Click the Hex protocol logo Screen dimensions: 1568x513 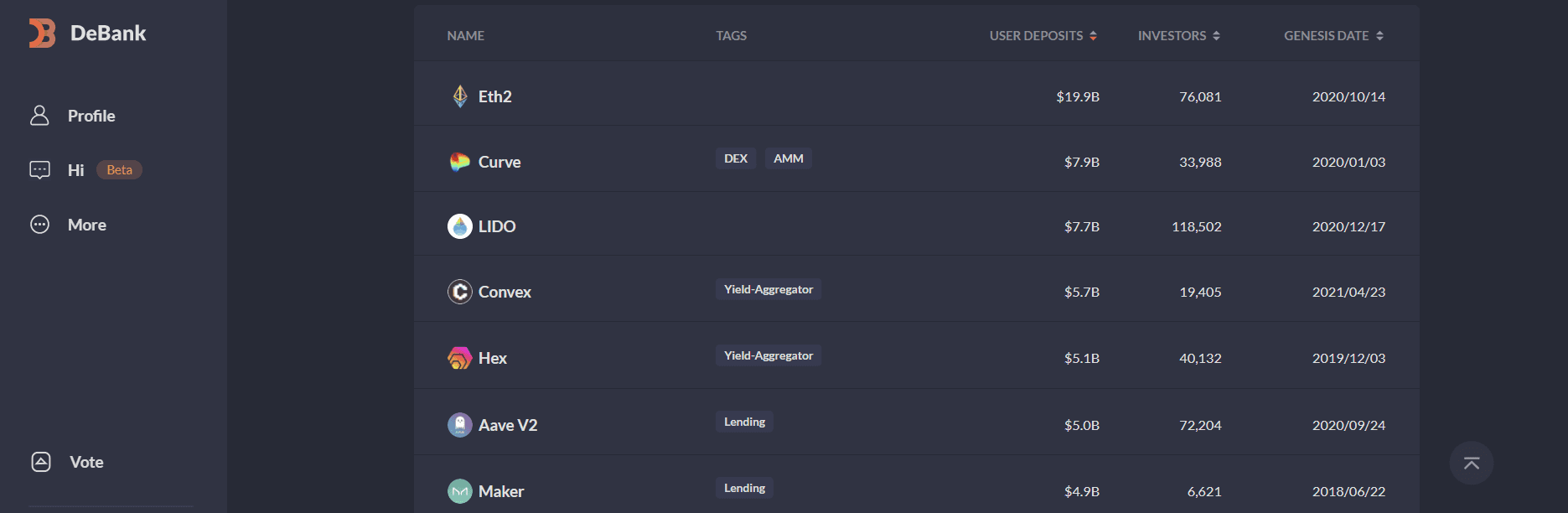(460, 358)
